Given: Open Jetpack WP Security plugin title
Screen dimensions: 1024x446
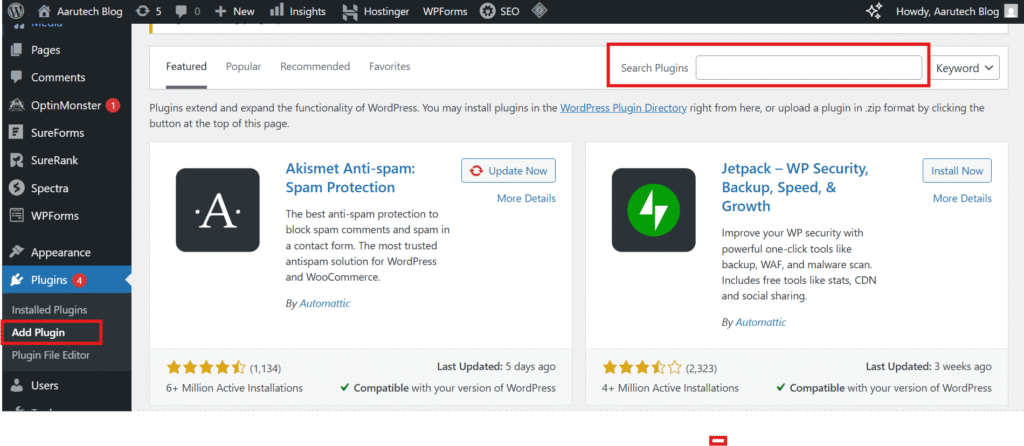Looking at the screenshot, I should click(x=795, y=187).
